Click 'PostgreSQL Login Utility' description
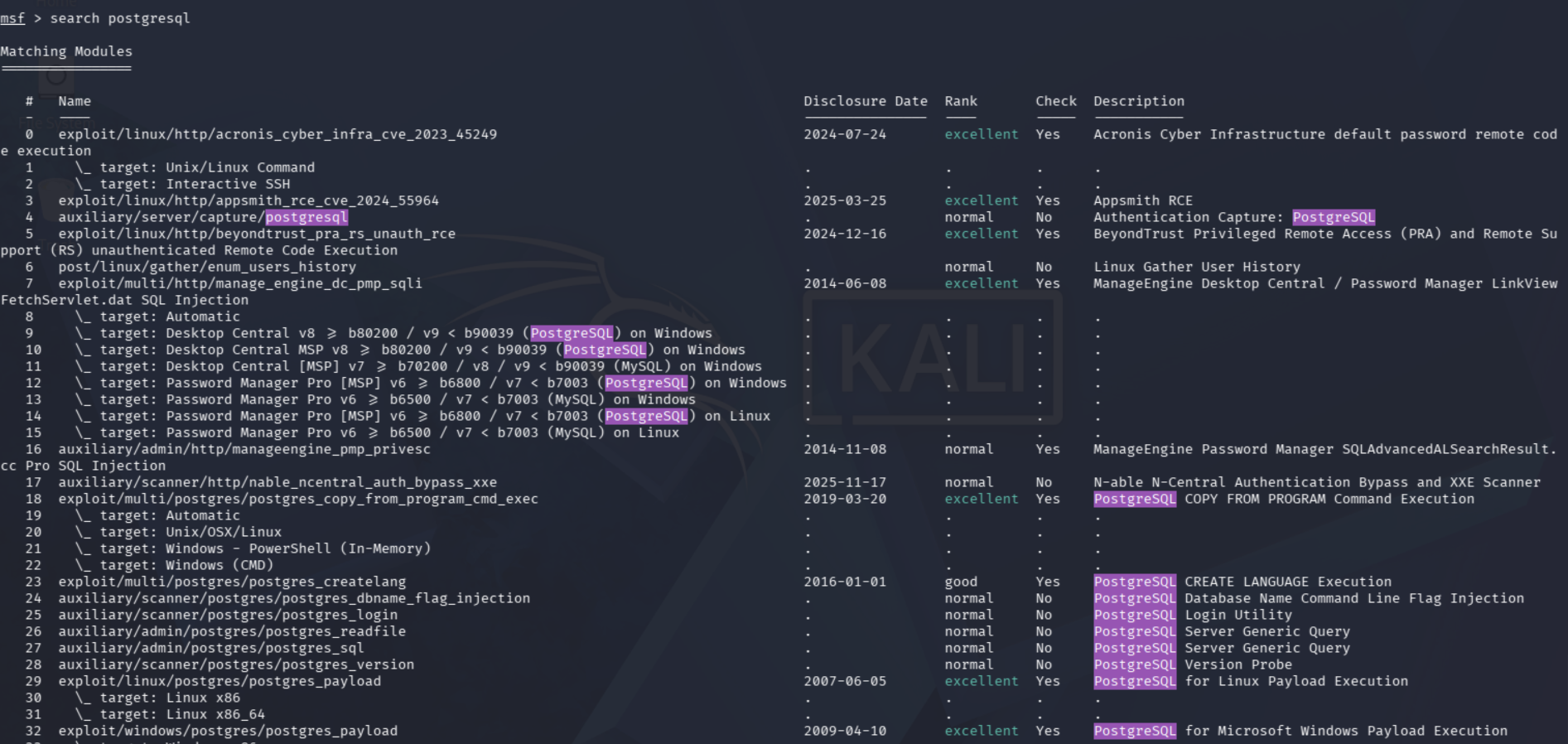This screenshot has height=744, width=1568. [1193, 615]
